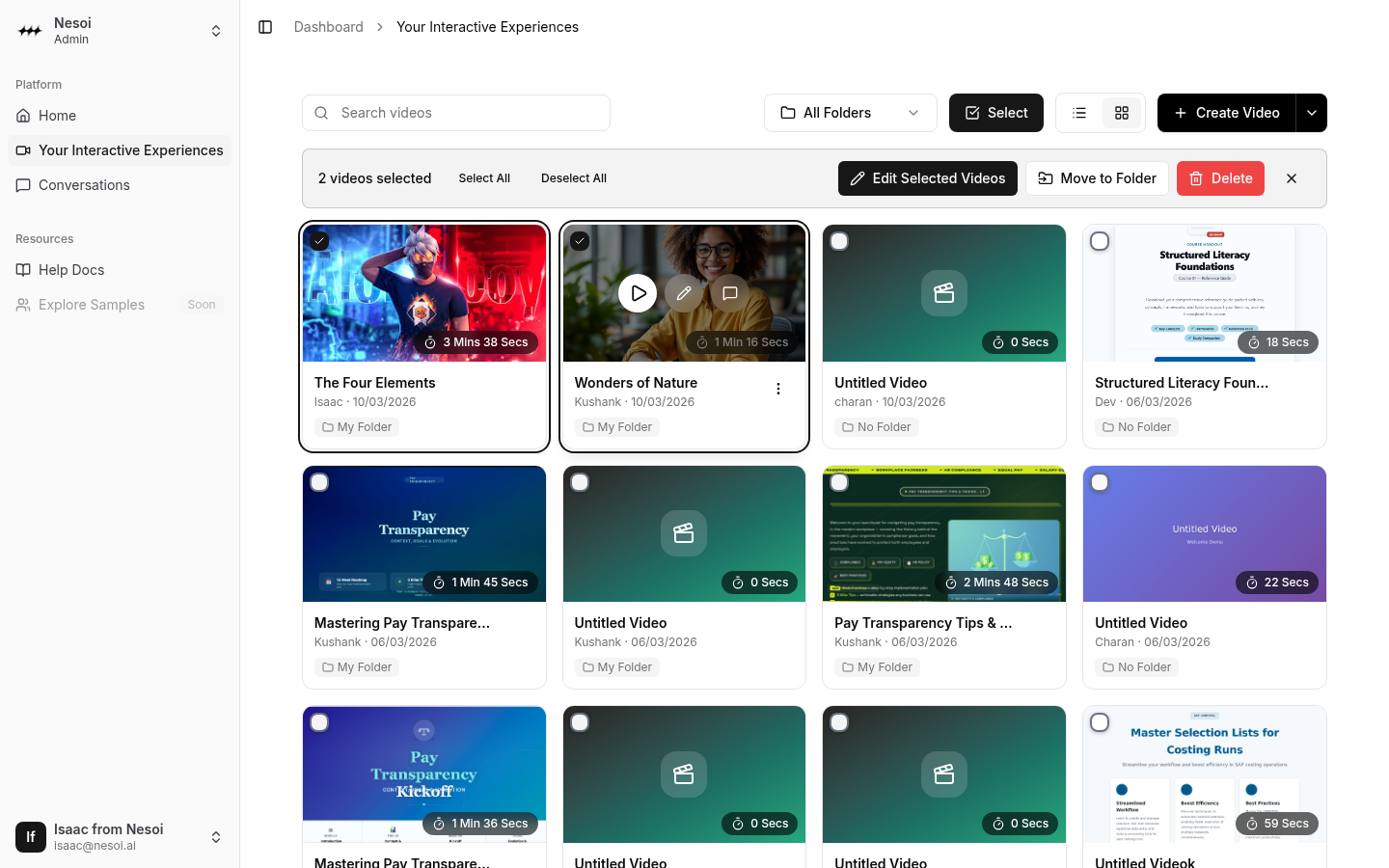Click the Move to Folder button
The width and height of the screenshot is (1389, 868).
pyautogui.click(x=1097, y=178)
